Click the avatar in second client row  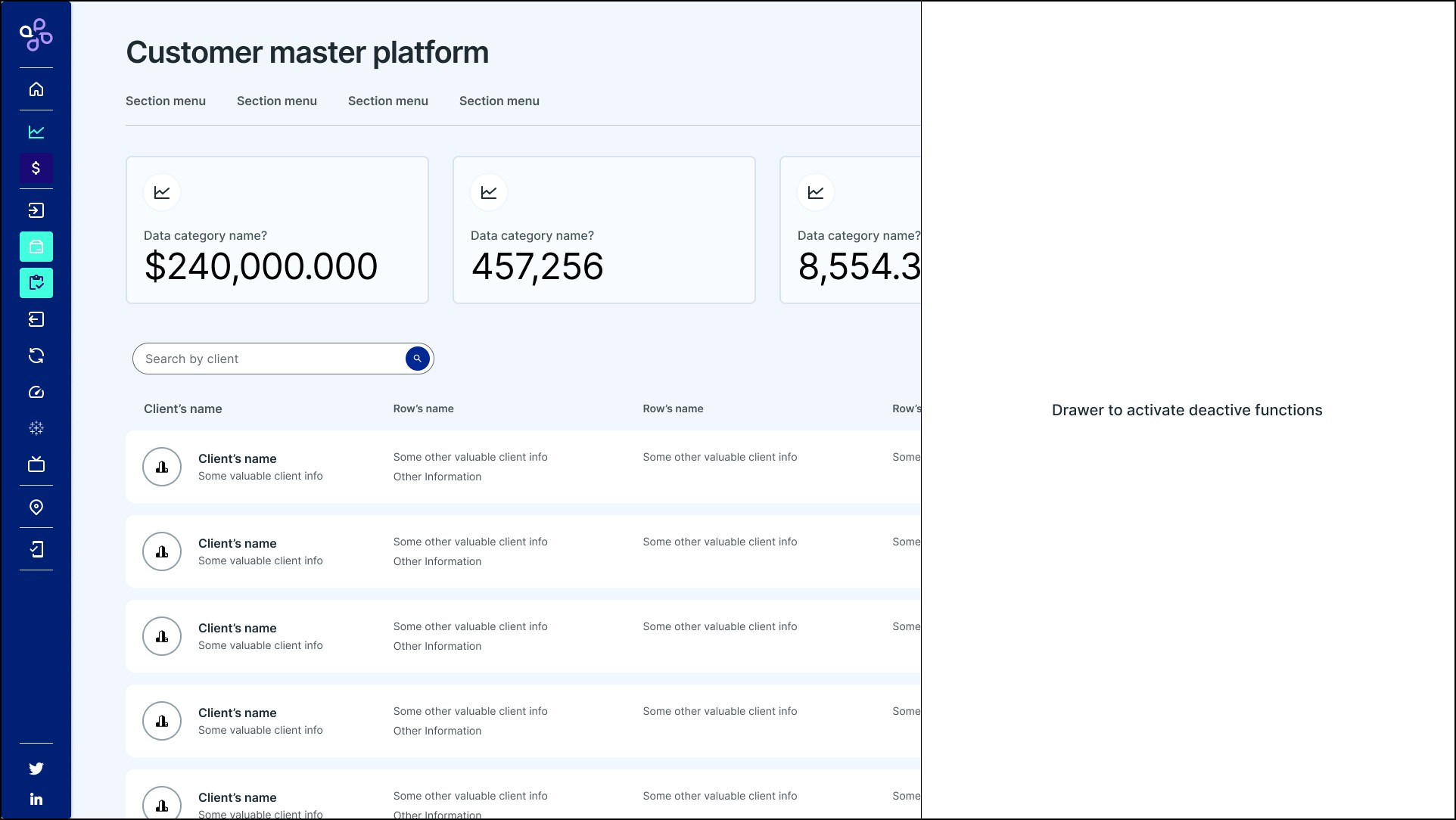(162, 551)
